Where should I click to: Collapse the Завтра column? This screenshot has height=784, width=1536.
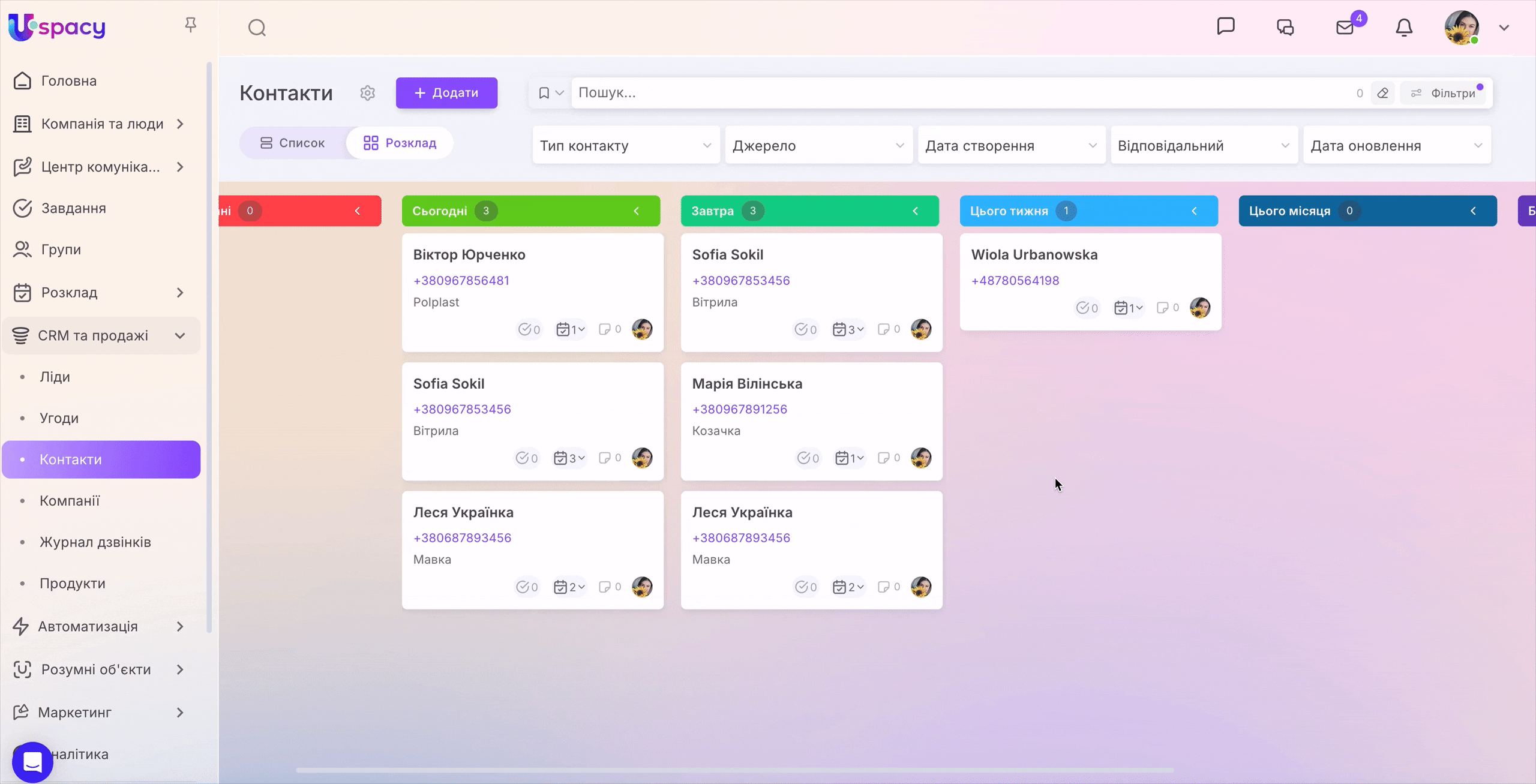tap(916, 211)
